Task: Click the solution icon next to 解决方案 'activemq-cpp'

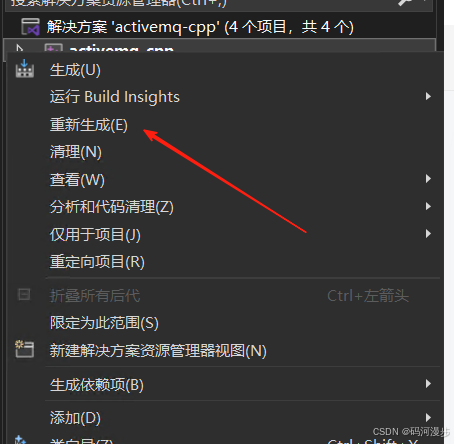Action: click(30, 27)
